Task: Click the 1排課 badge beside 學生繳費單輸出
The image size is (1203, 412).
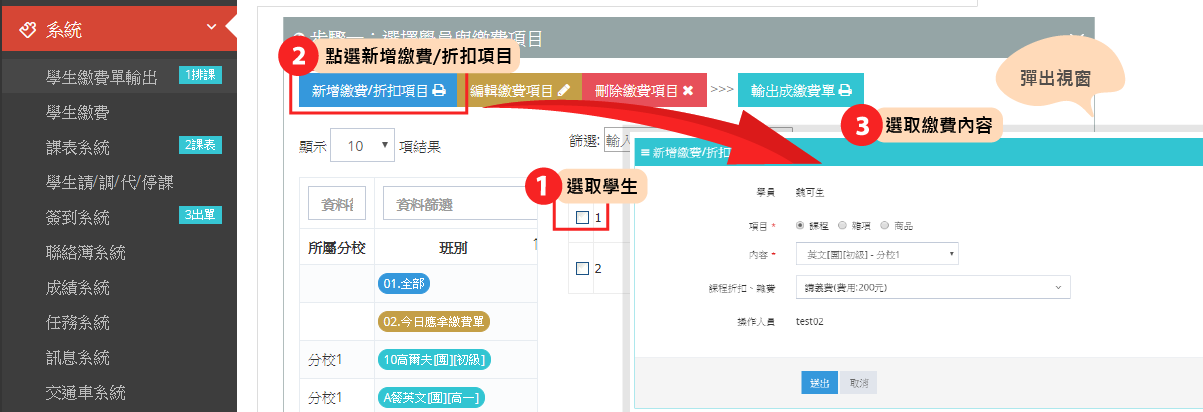Action: click(x=201, y=76)
